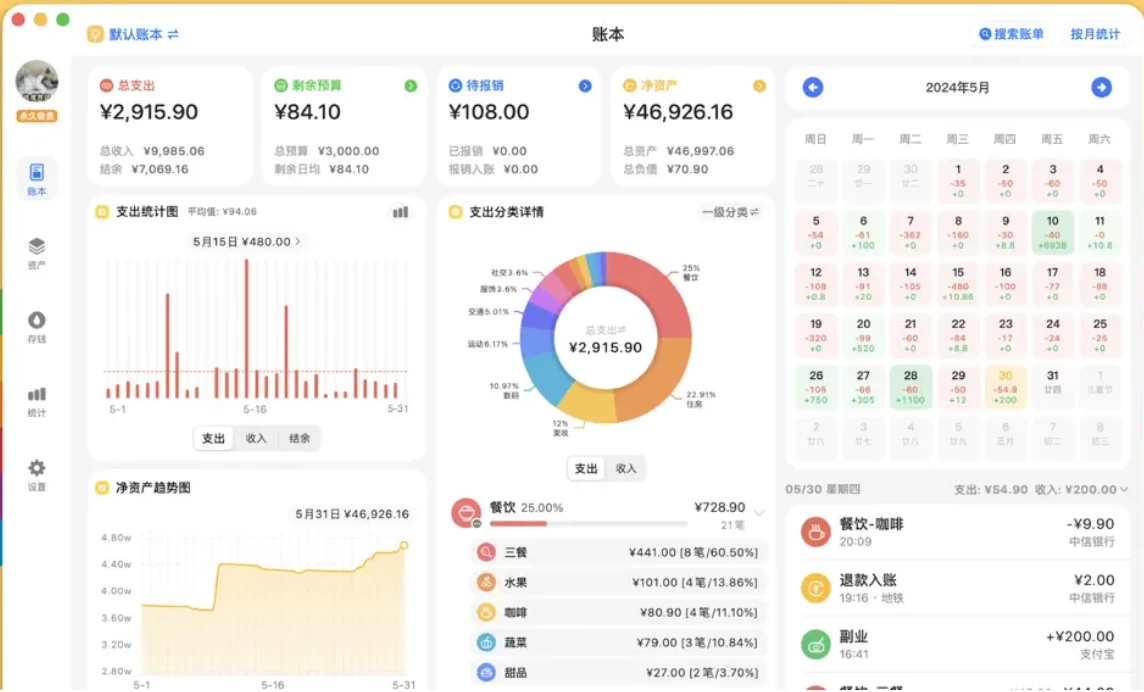Click the bar chart icon in 支出统计图

coord(400,212)
